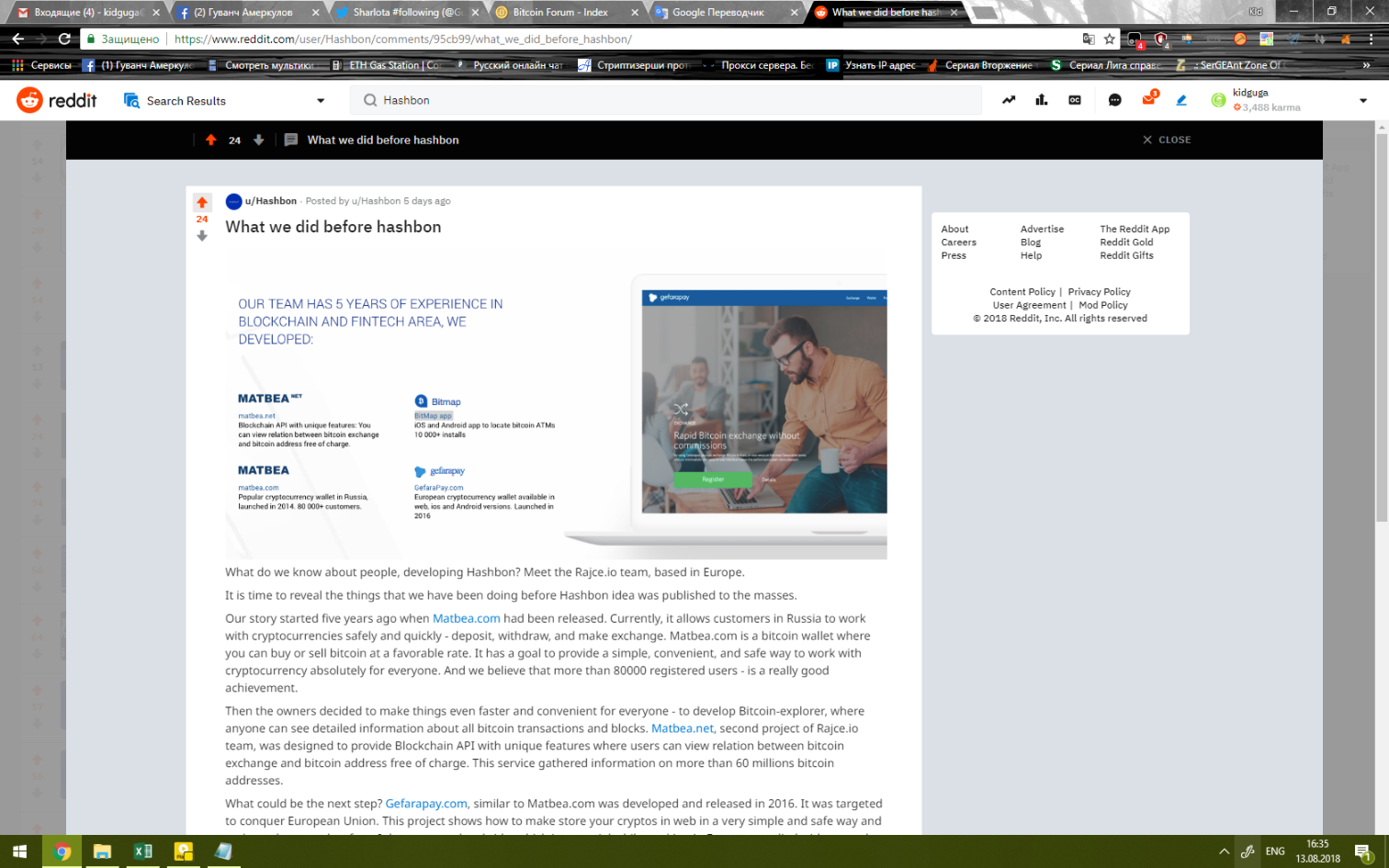Open the Telegram paper-plane extension icon
This screenshot has width=1389, height=868.
(1293, 39)
